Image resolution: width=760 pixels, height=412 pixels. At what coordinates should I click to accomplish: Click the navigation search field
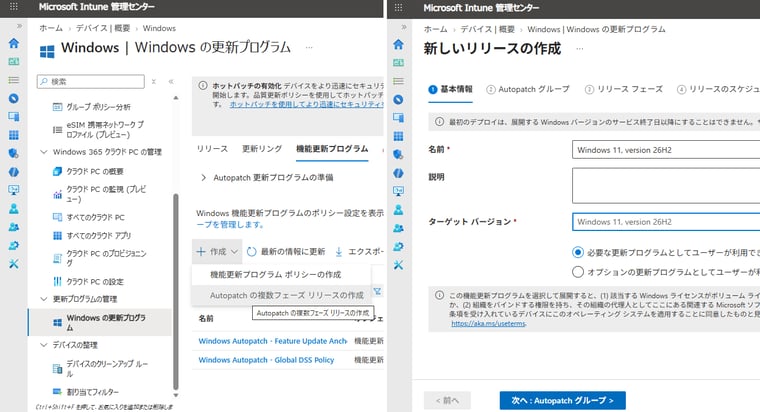[x=91, y=81]
